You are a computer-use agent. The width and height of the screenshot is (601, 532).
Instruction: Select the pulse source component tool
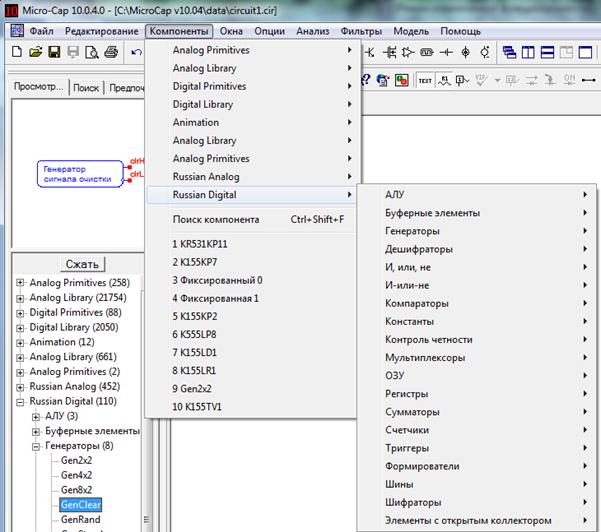pyautogui.click(x=427, y=52)
